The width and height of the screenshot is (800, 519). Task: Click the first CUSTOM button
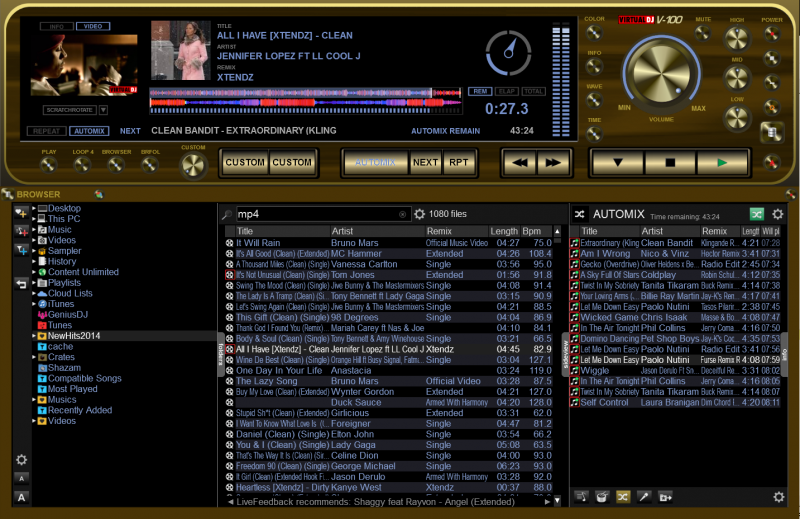[245, 163]
